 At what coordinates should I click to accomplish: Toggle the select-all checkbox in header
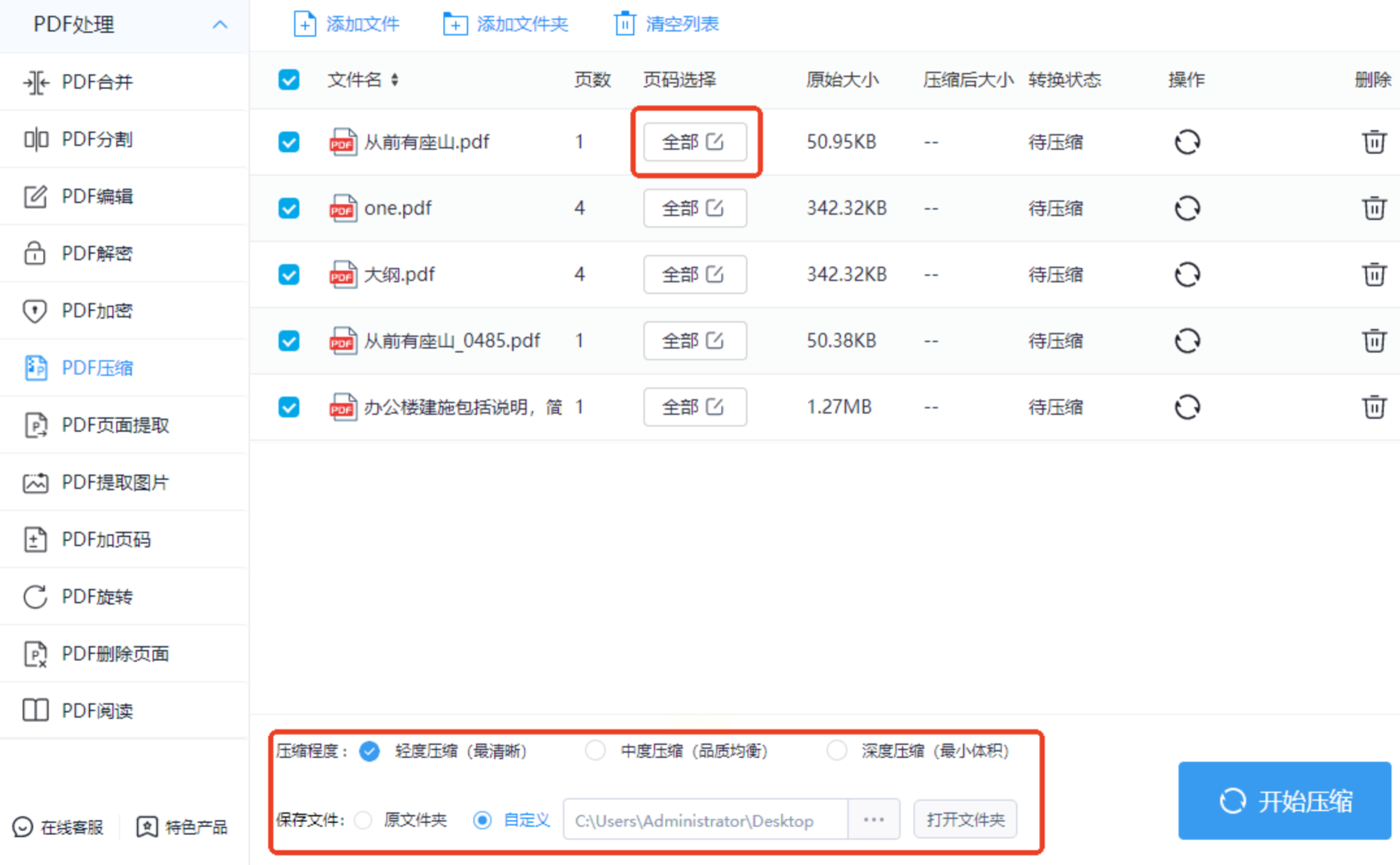[x=289, y=80]
